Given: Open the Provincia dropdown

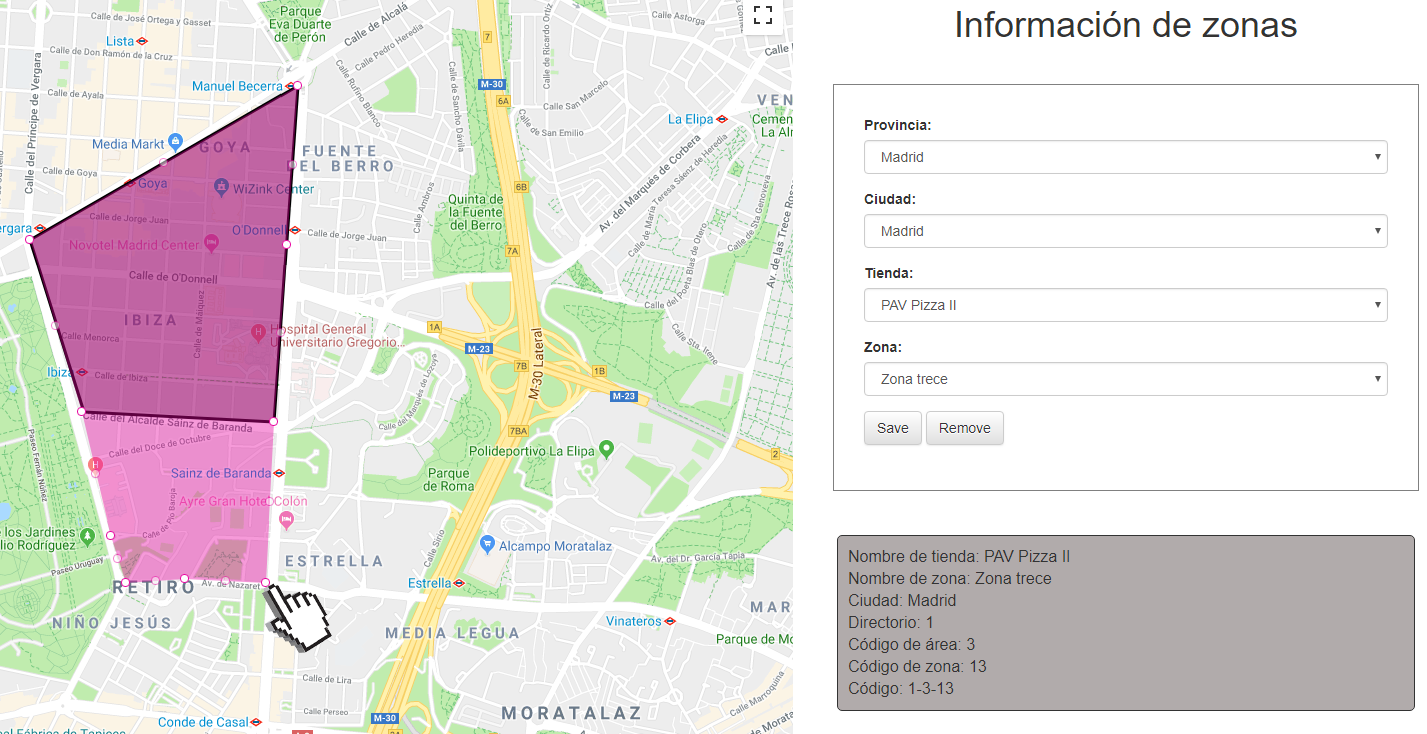Looking at the screenshot, I should [1125, 157].
